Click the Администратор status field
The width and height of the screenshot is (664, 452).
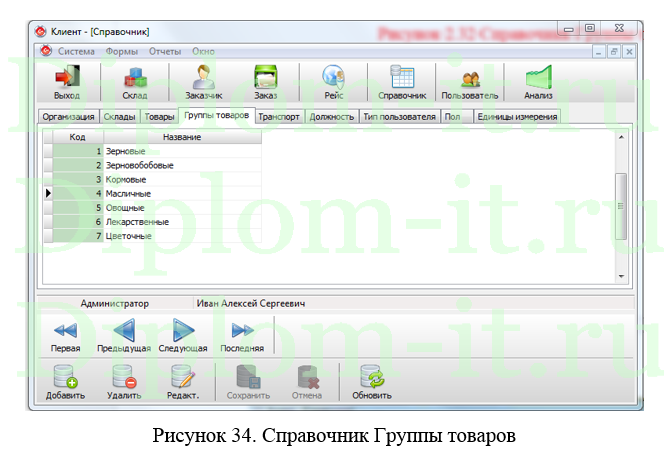tap(115, 303)
